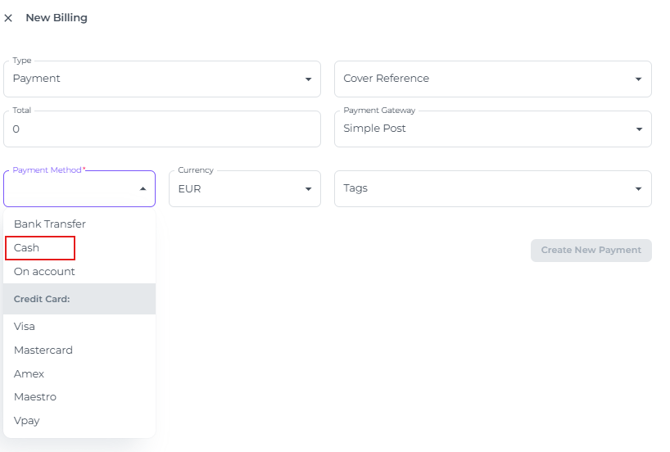Pick Visa credit card option
The height and width of the screenshot is (452, 670).
pyautogui.click(x=25, y=326)
